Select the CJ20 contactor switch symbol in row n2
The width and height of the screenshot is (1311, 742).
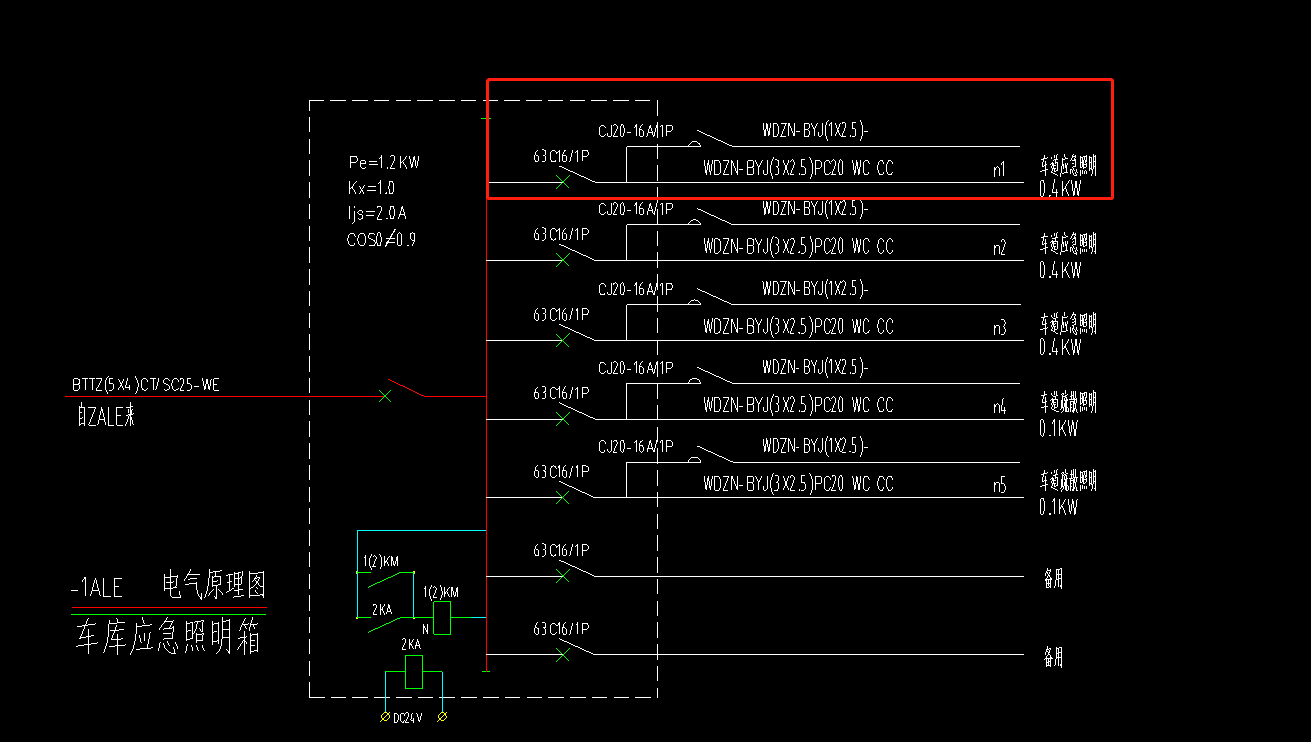click(x=712, y=216)
